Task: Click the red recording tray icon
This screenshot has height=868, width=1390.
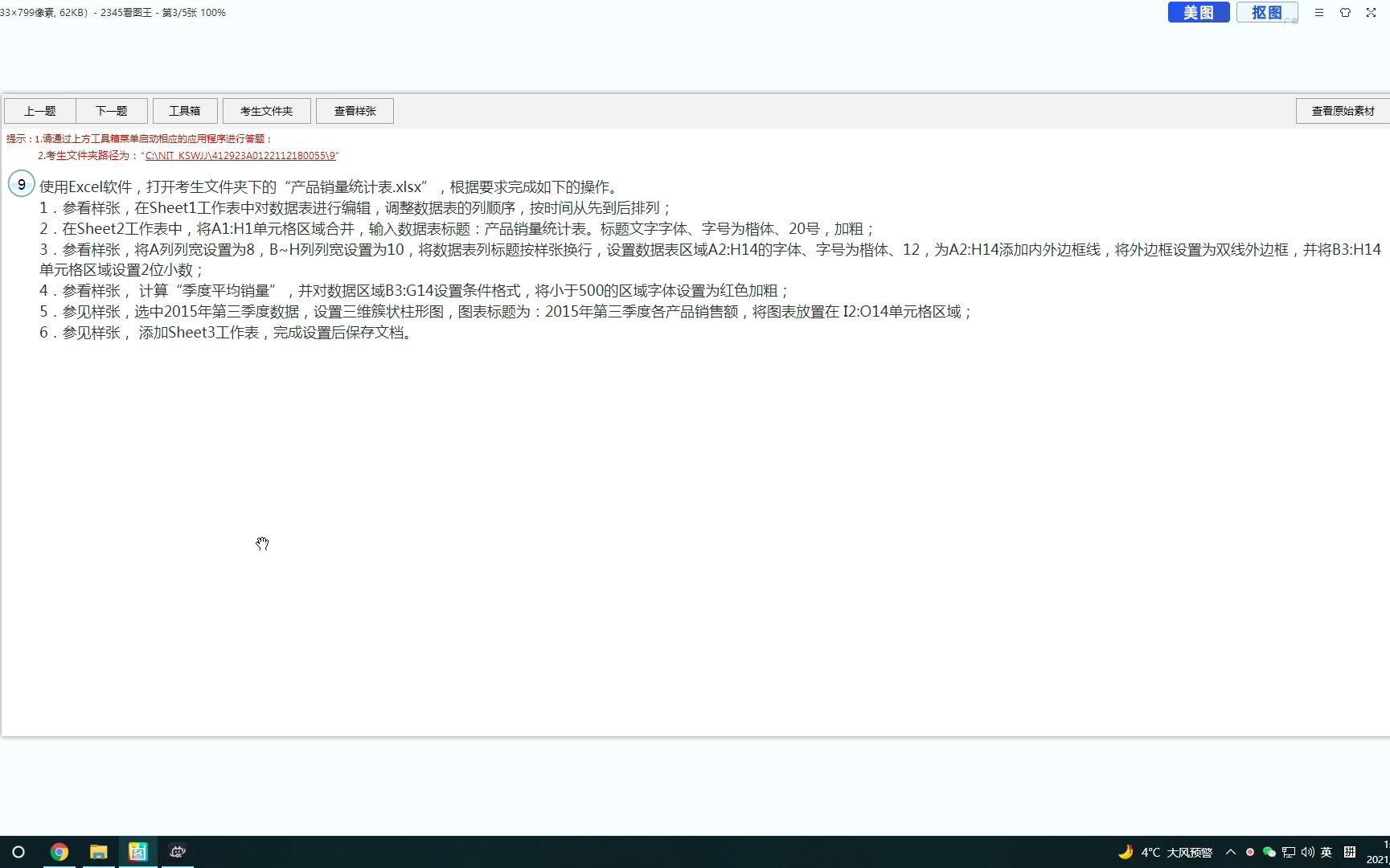Action: (x=1250, y=852)
